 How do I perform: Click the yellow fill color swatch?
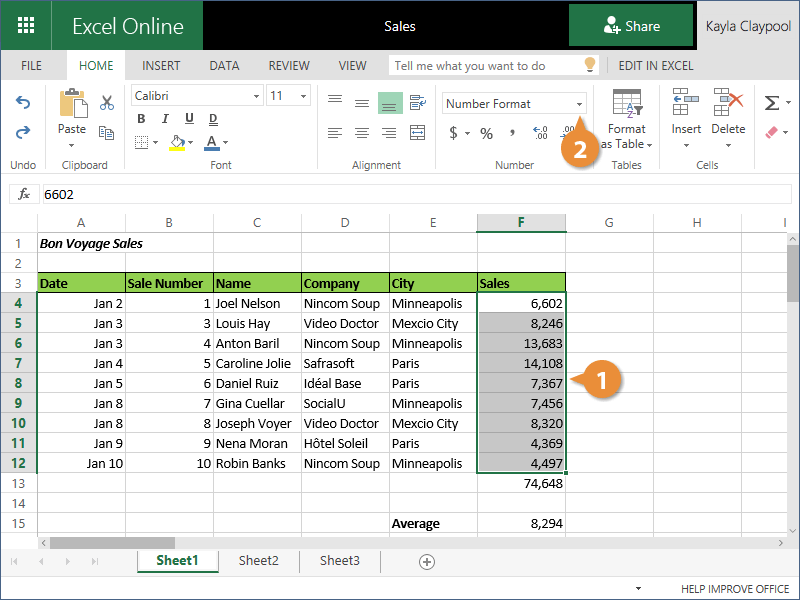177,143
